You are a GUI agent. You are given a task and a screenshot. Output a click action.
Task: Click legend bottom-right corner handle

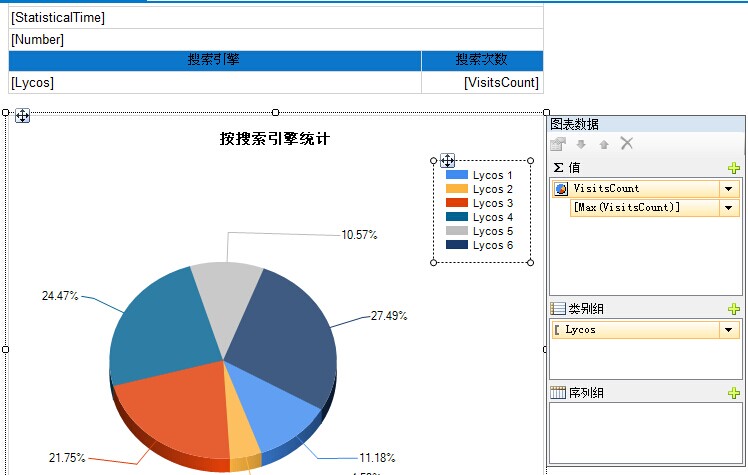point(530,262)
